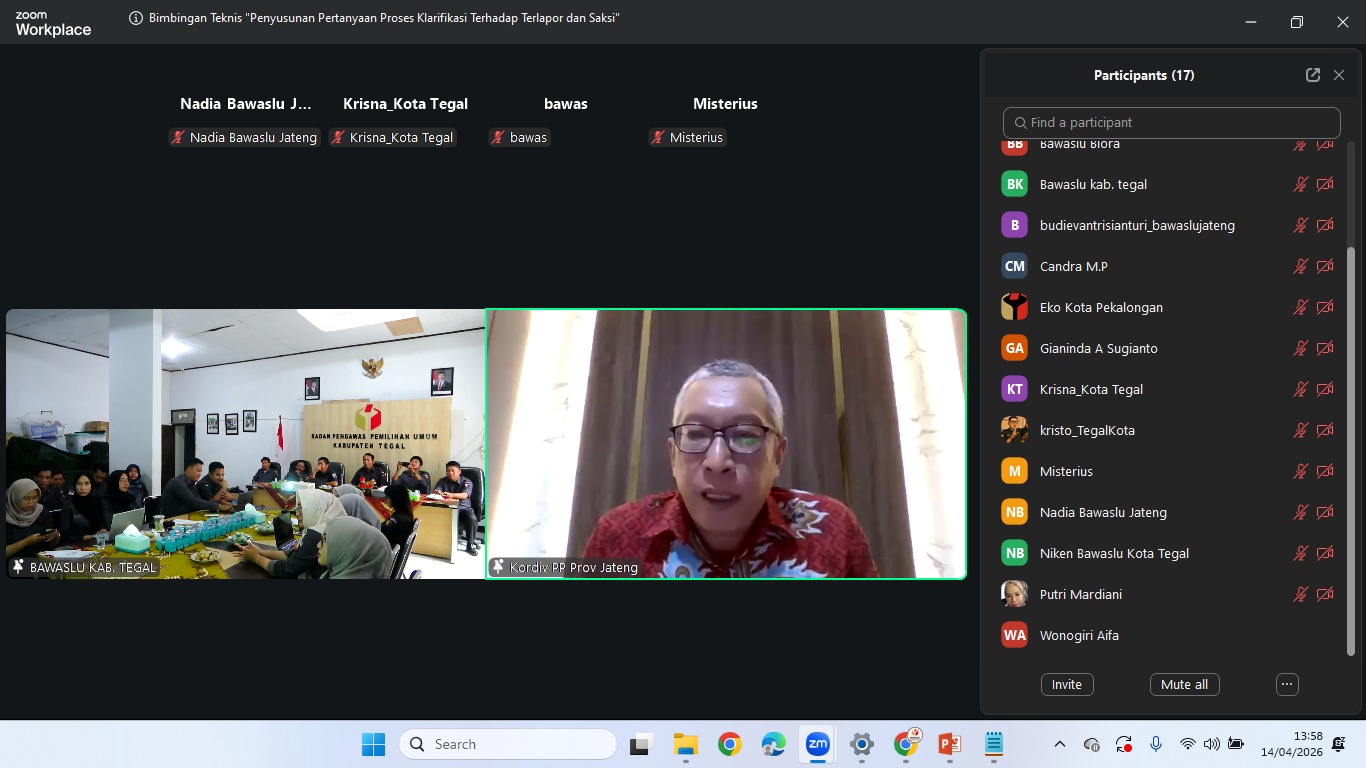This screenshot has width=1366, height=768.
Task: Pop out the Participants panel
Action: pyautogui.click(x=1312, y=75)
